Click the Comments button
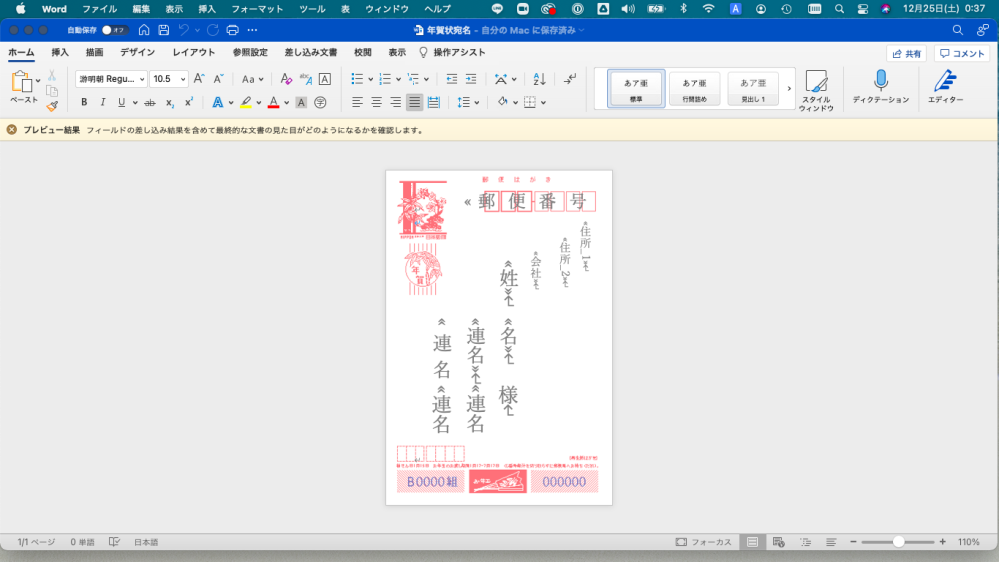The height and width of the screenshot is (562, 999). [962, 54]
